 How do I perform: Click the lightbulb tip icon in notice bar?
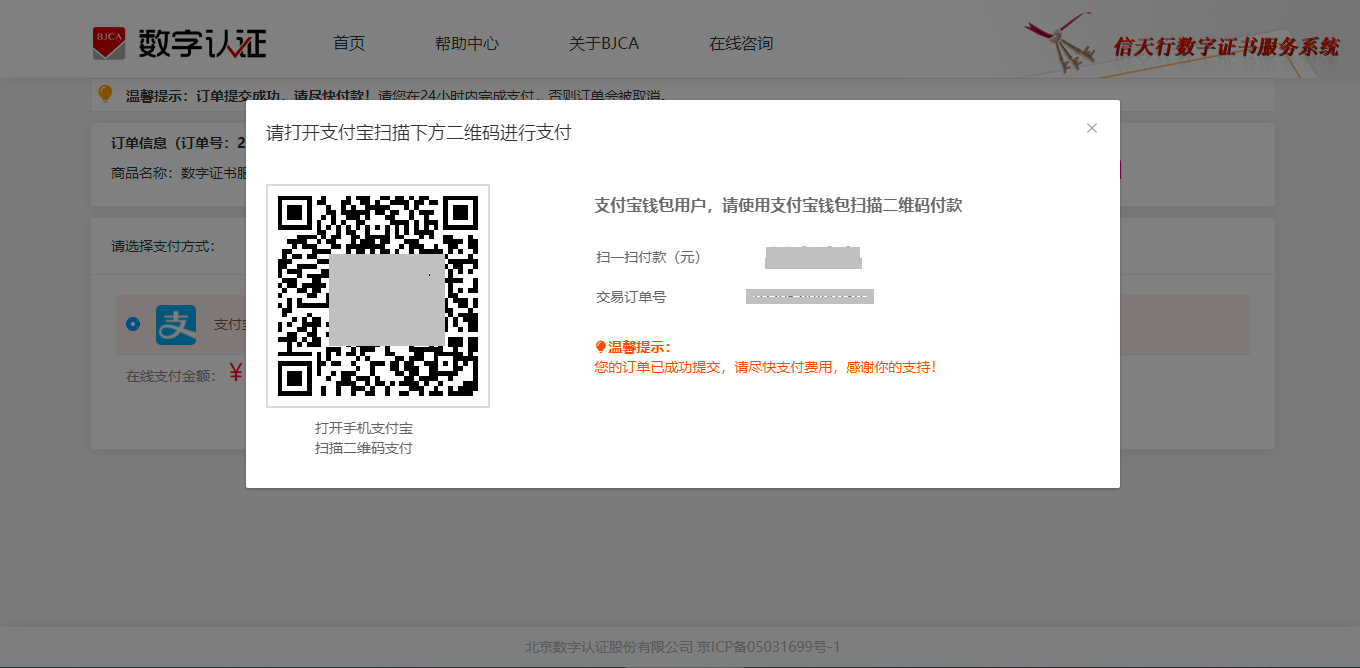click(x=105, y=94)
